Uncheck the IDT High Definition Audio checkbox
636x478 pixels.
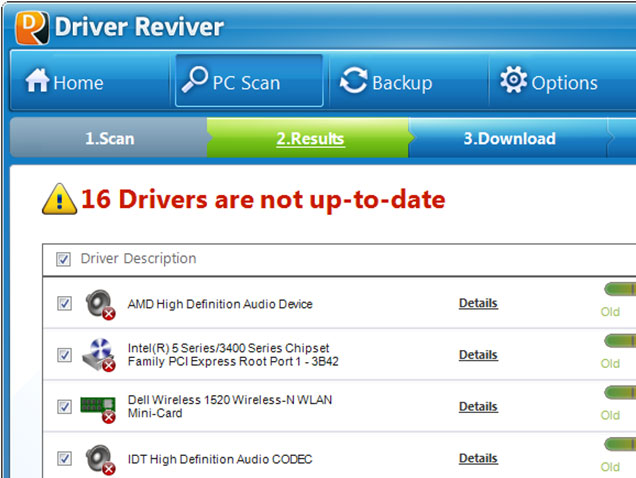(64, 459)
